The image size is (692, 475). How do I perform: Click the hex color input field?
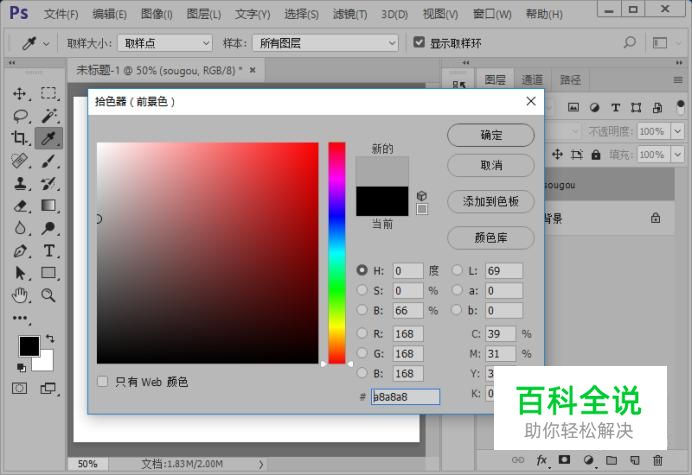coord(405,396)
